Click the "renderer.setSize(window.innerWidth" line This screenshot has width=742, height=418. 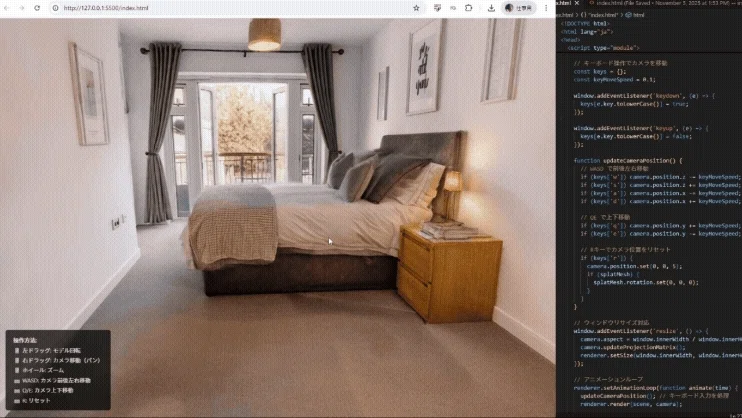pos(661,356)
